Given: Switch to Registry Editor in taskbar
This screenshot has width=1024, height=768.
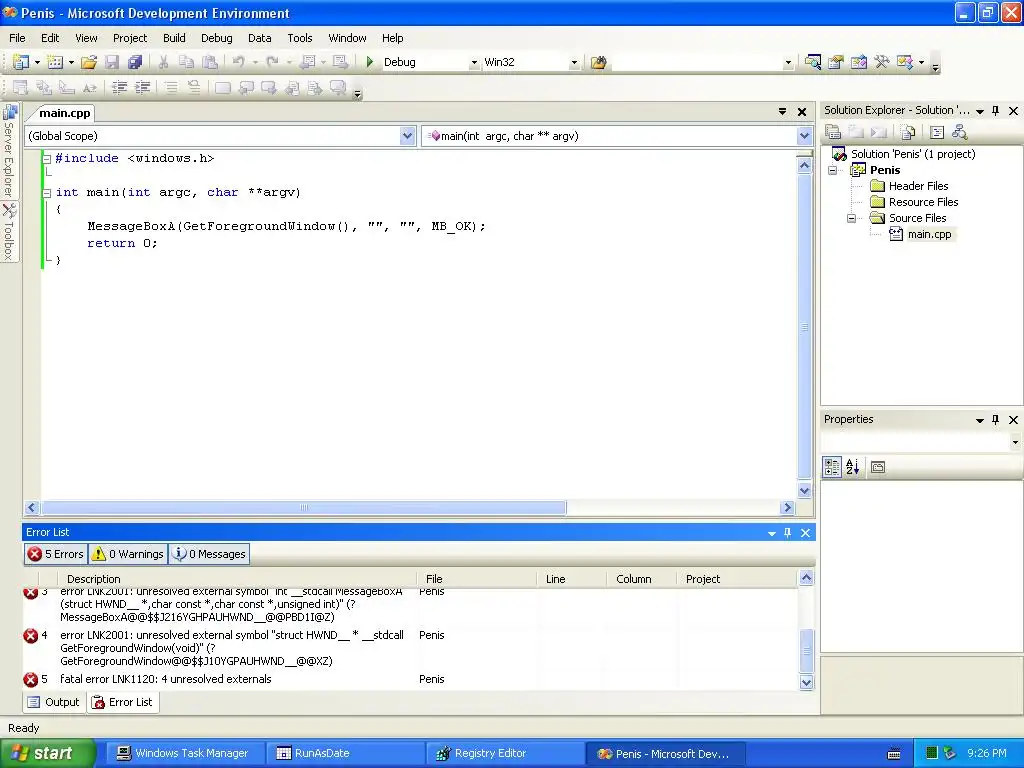Looking at the screenshot, I should point(505,754).
